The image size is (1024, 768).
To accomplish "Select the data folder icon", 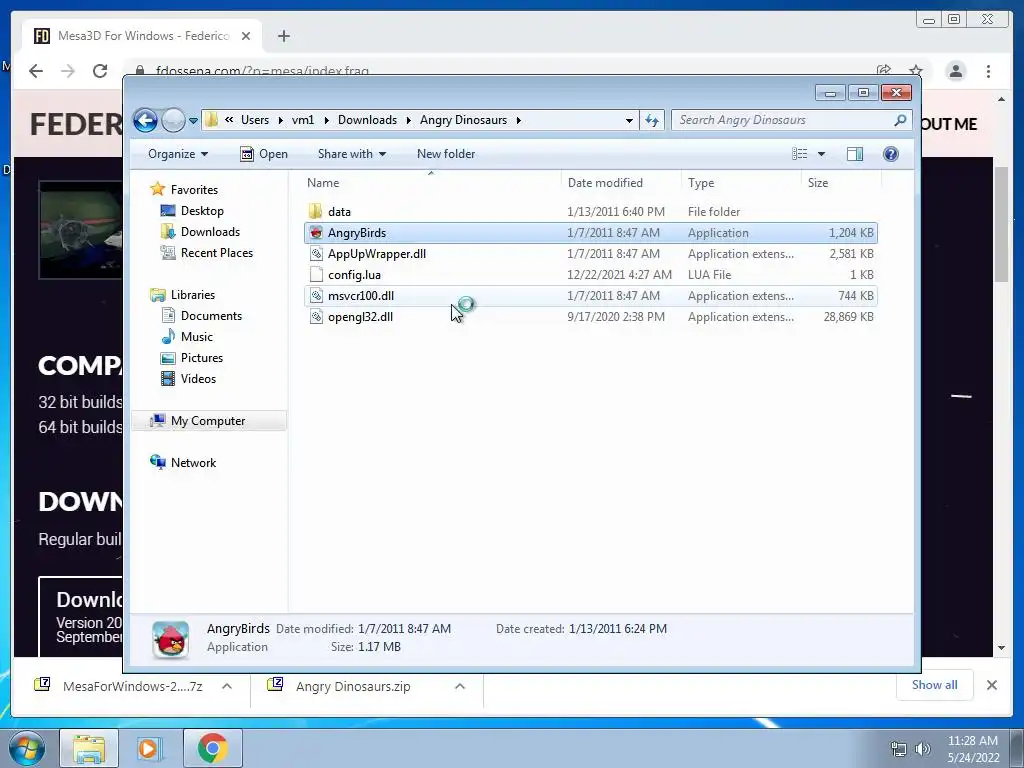I will [x=316, y=212].
